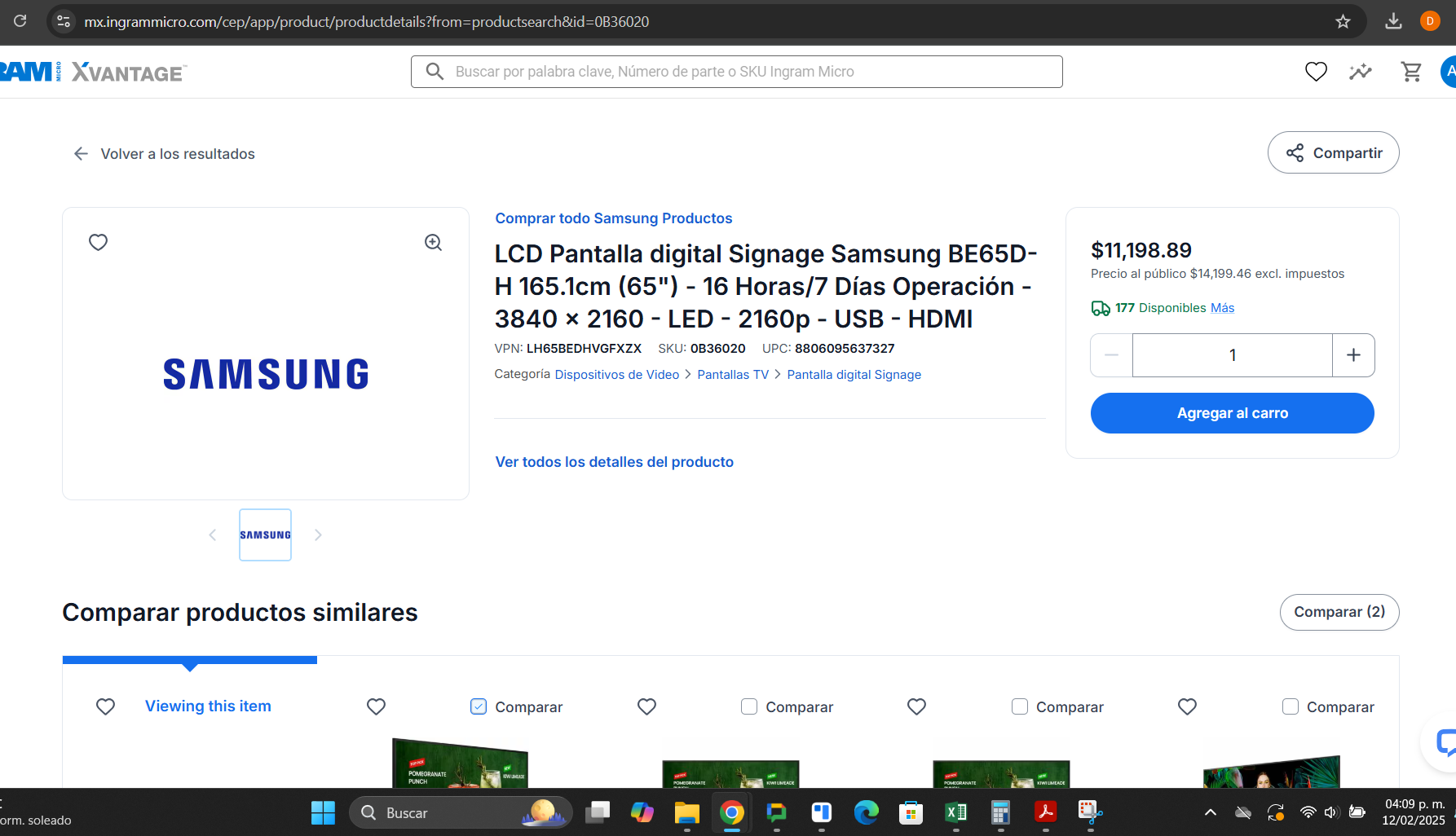
Task: Click the heart next to Viewing this item
Action: pos(105,706)
